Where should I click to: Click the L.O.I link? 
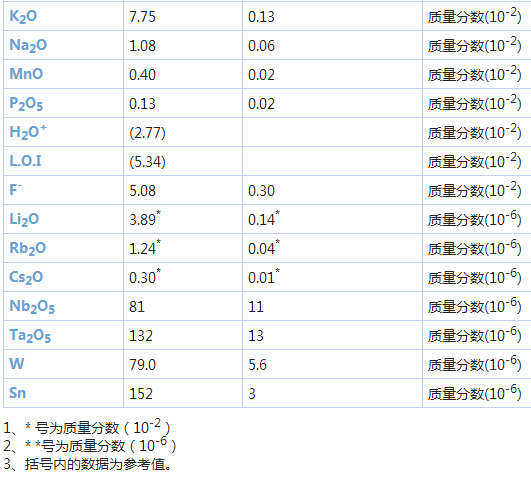click(25, 161)
